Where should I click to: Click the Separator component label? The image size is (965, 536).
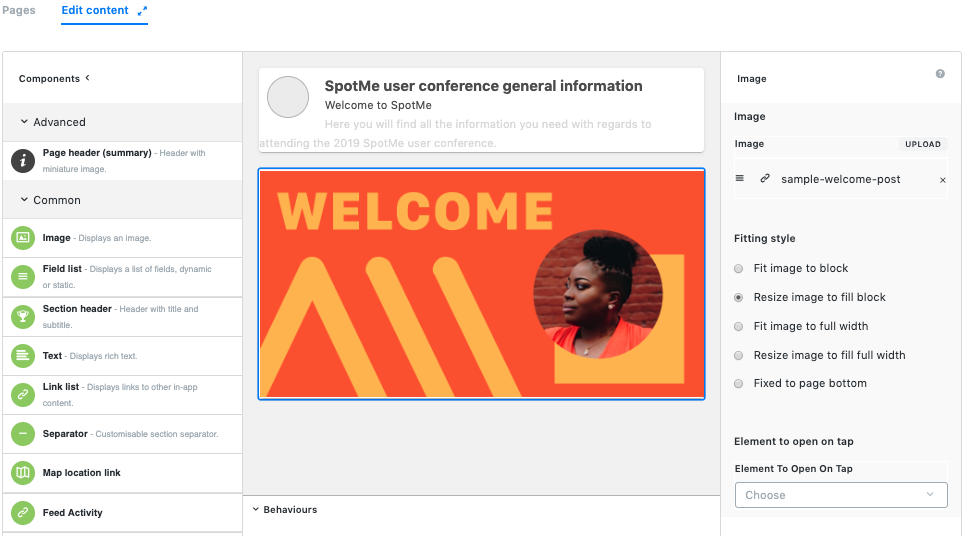click(65, 434)
